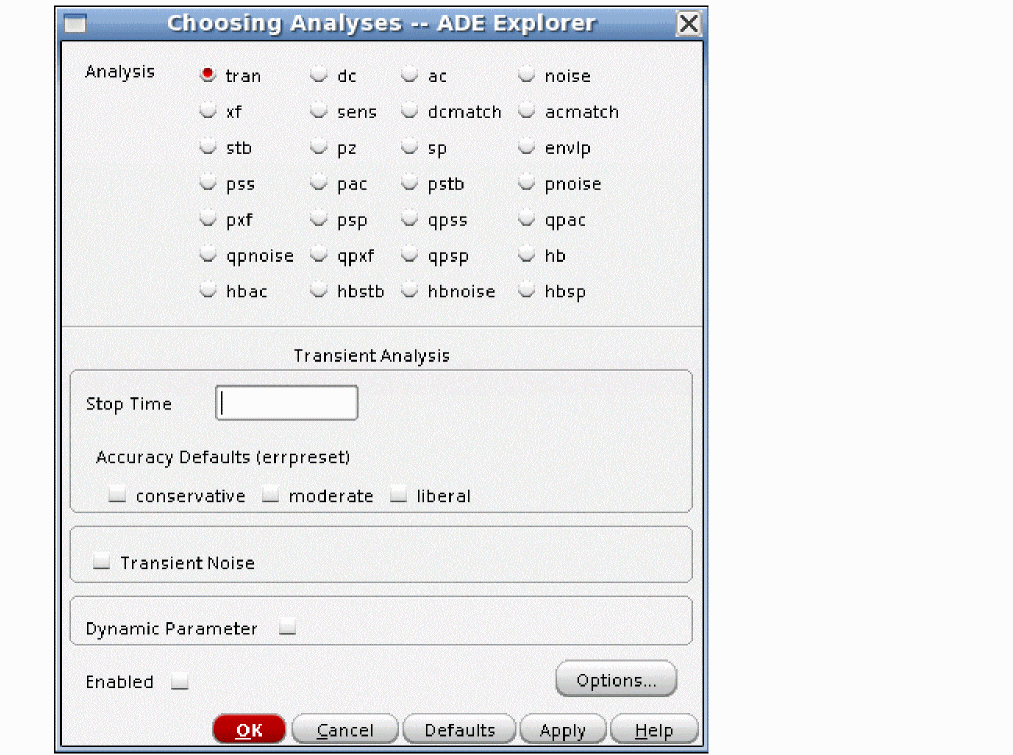The height and width of the screenshot is (755, 1013).
Task: Open the Options... dialog
Action: (616, 679)
